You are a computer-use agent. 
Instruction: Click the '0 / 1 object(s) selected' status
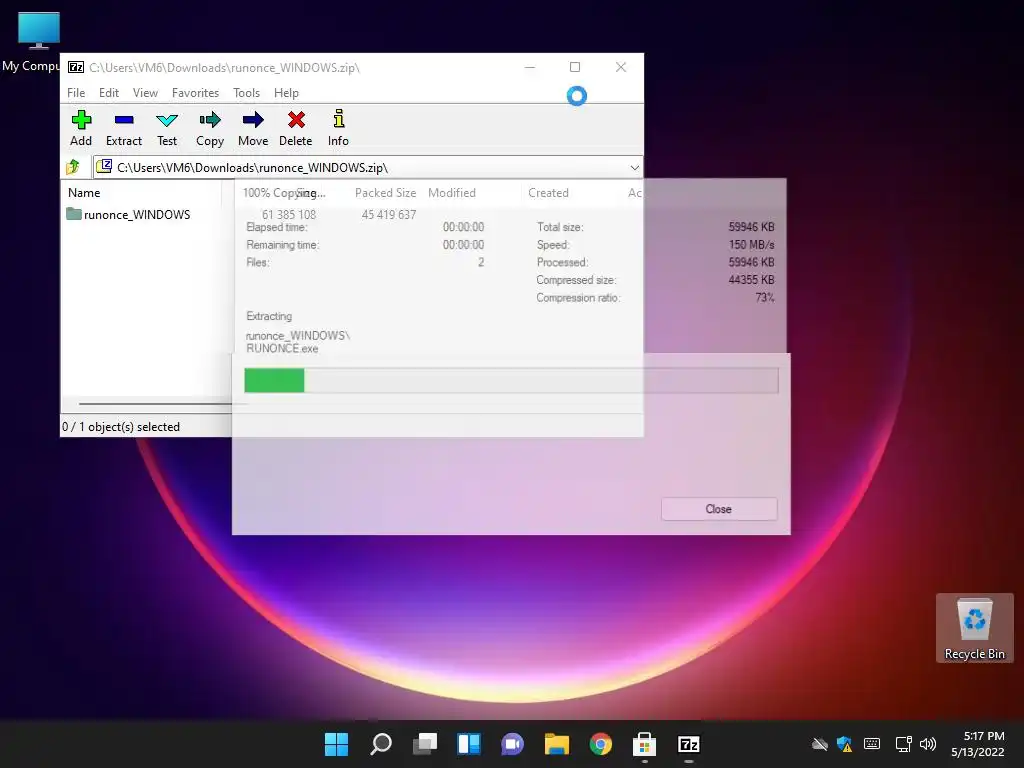(x=121, y=426)
